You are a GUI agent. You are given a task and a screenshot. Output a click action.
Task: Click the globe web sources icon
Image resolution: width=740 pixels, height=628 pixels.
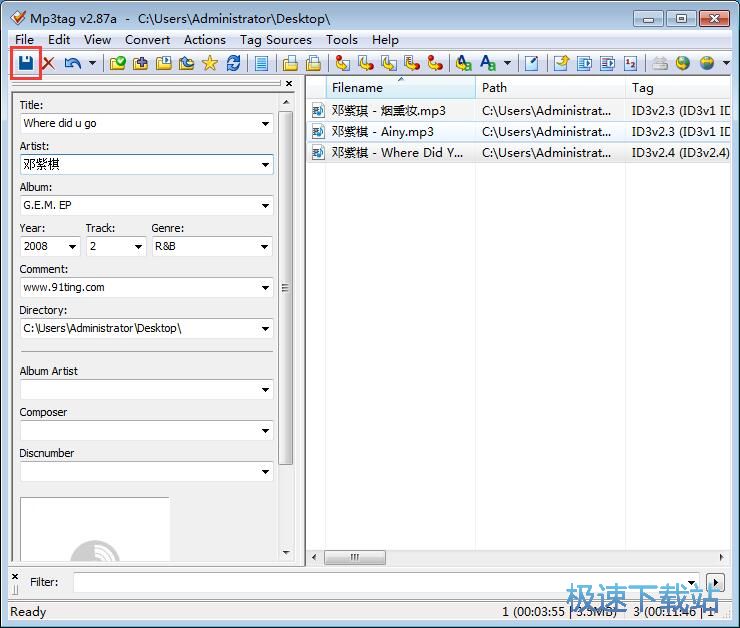point(682,63)
